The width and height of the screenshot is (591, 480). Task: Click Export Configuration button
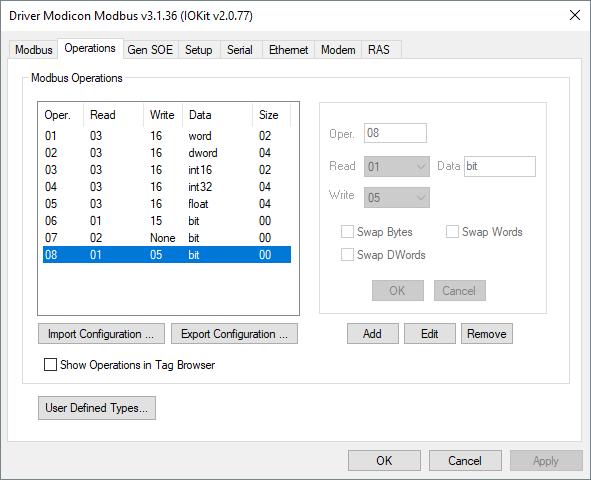click(234, 334)
